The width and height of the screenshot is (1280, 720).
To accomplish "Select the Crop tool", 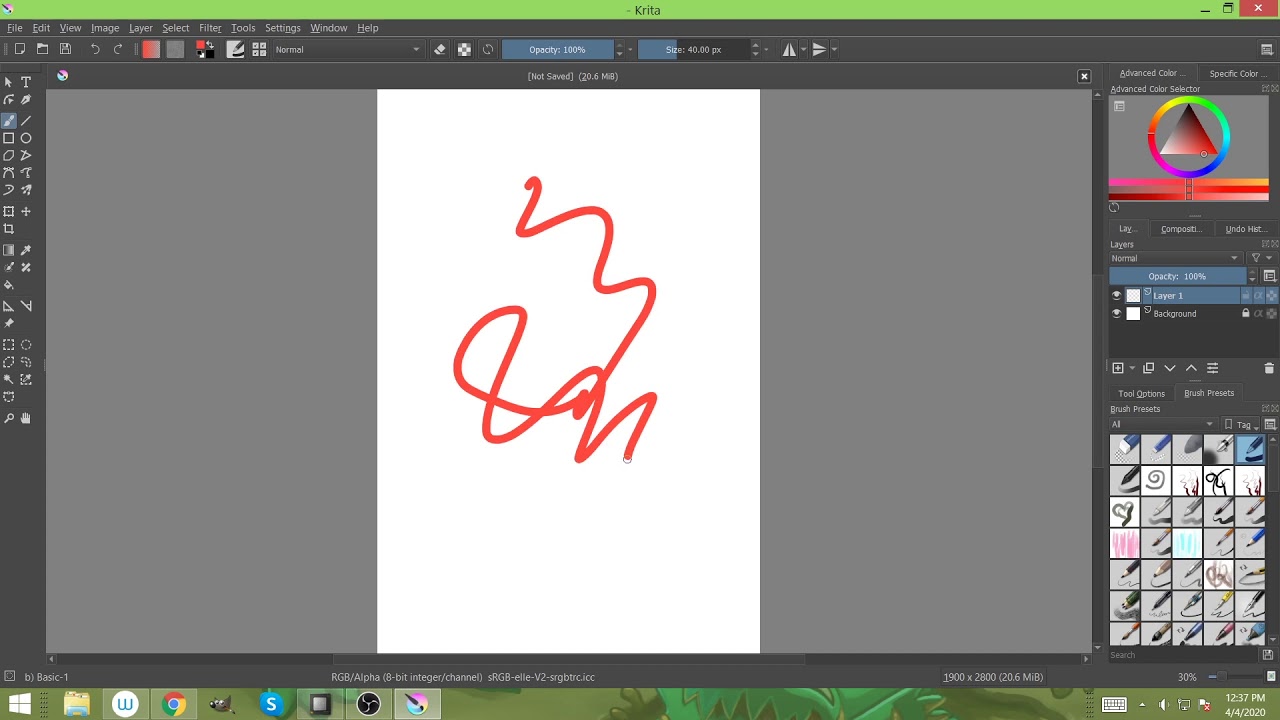I will click(x=9, y=229).
